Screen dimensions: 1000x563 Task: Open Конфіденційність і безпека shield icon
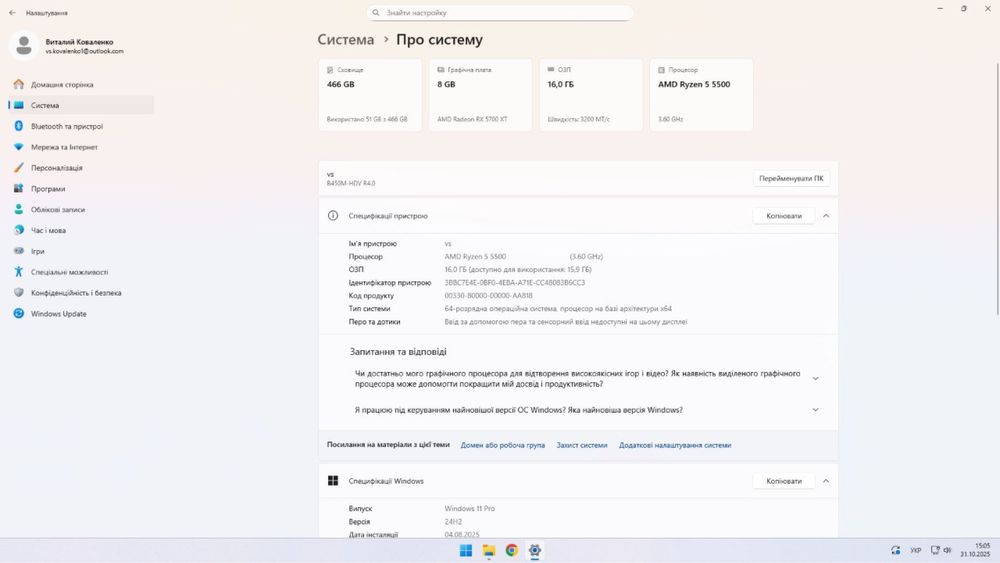click(18, 293)
